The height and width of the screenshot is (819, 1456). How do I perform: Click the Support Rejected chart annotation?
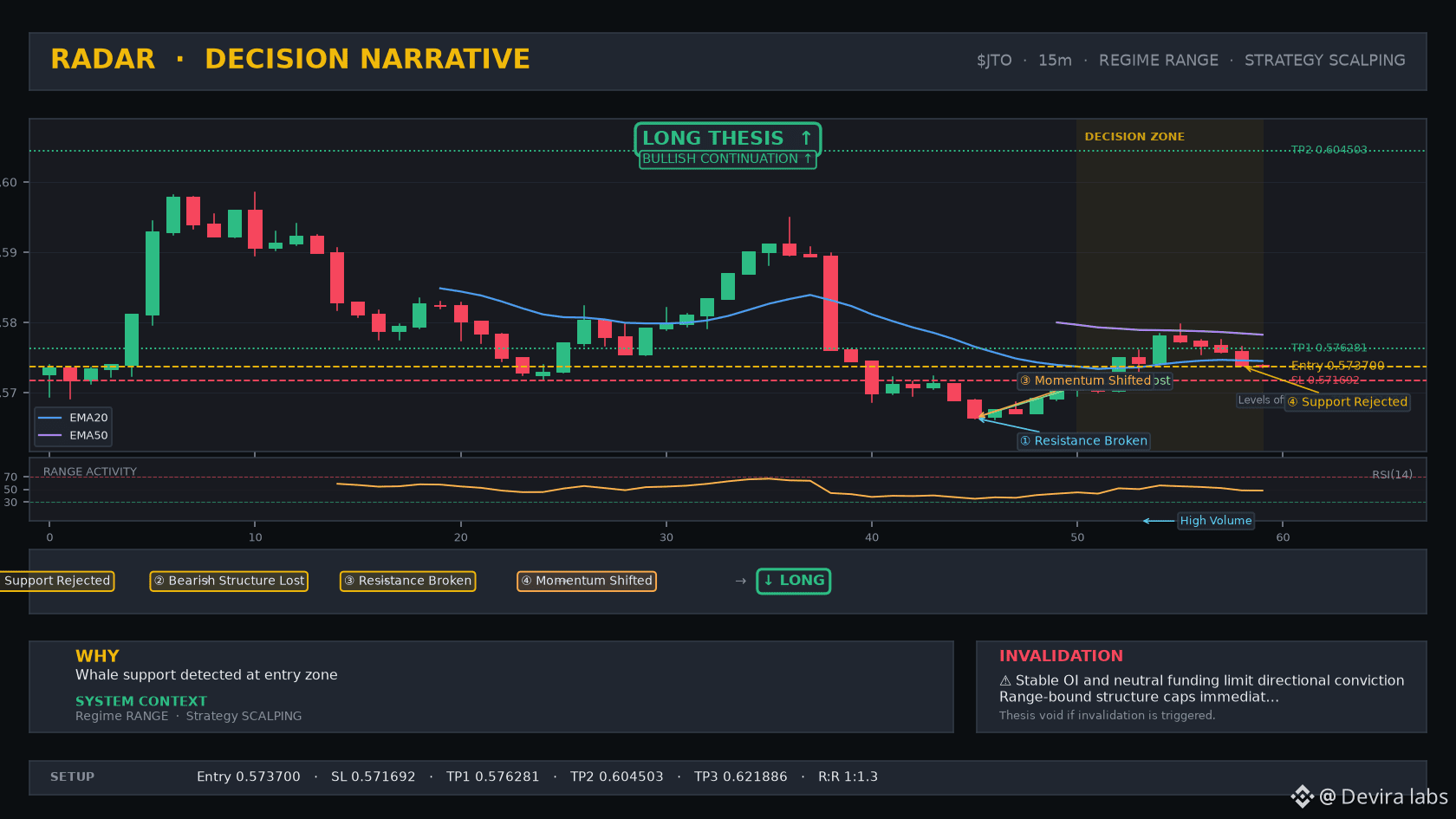click(x=1347, y=402)
